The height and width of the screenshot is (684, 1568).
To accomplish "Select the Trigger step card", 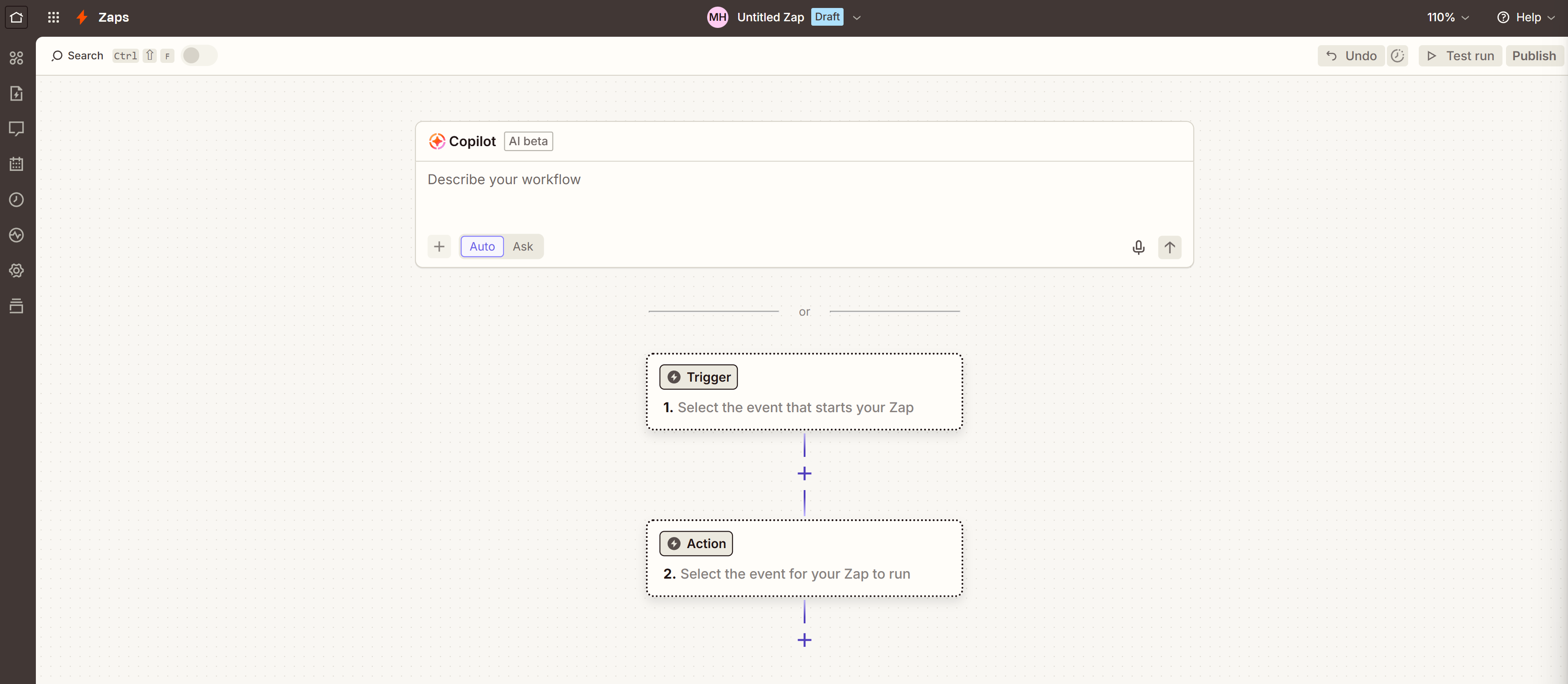I will [x=804, y=392].
